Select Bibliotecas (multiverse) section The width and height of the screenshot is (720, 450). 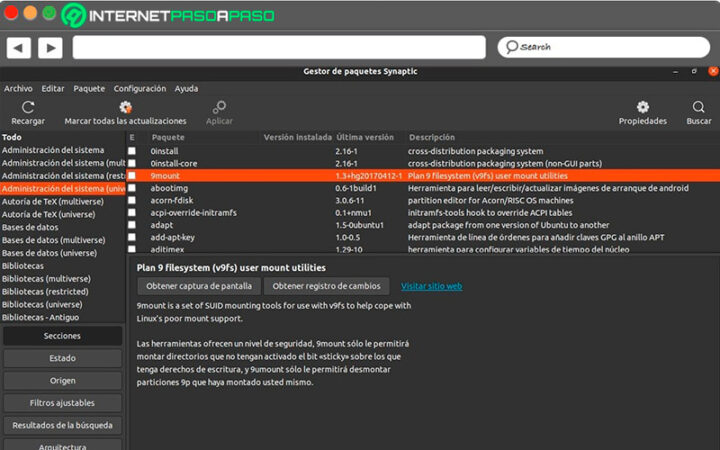coord(46,278)
